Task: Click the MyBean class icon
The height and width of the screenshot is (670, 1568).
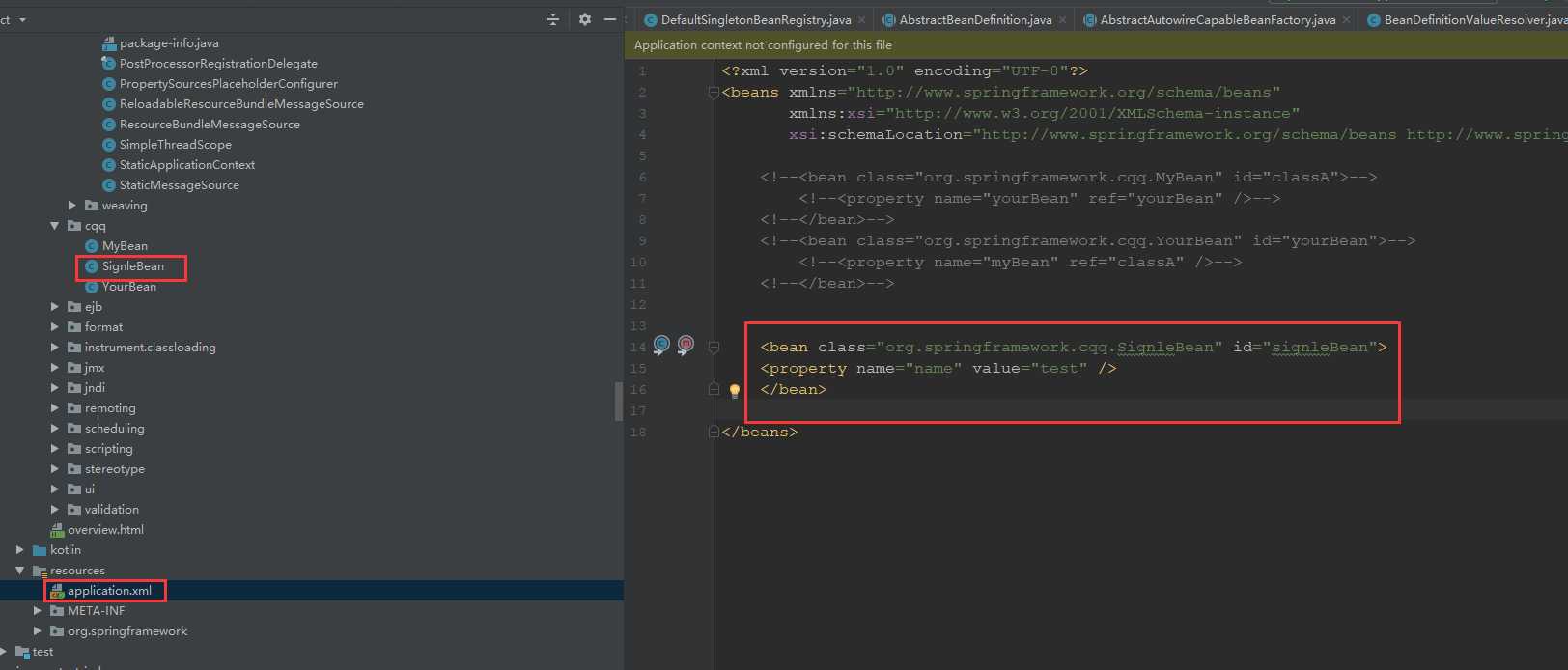Action: tap(92, 246)
